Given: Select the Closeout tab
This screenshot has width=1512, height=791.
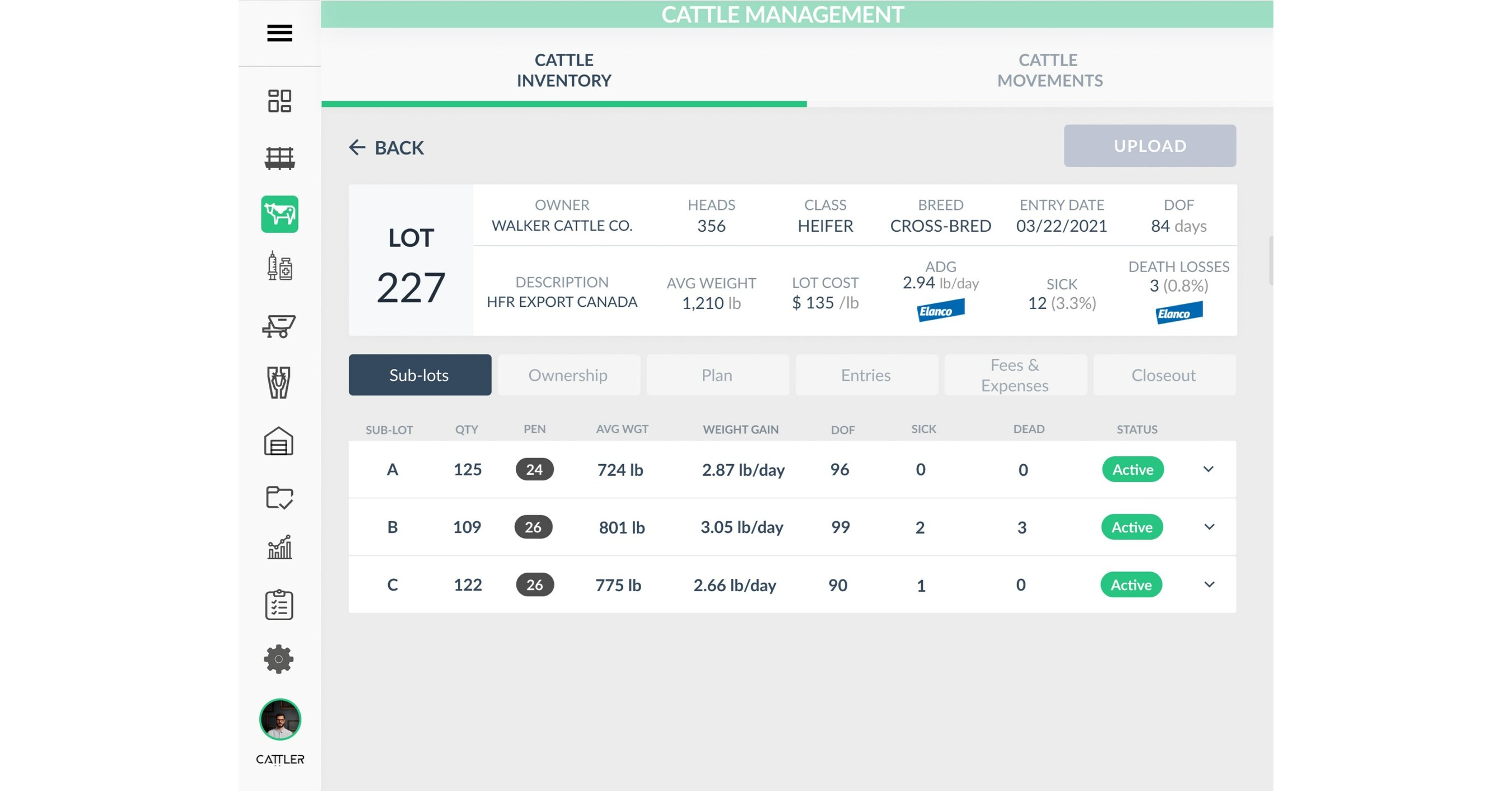Looking at the screenshot, I should coord(1164,375).
